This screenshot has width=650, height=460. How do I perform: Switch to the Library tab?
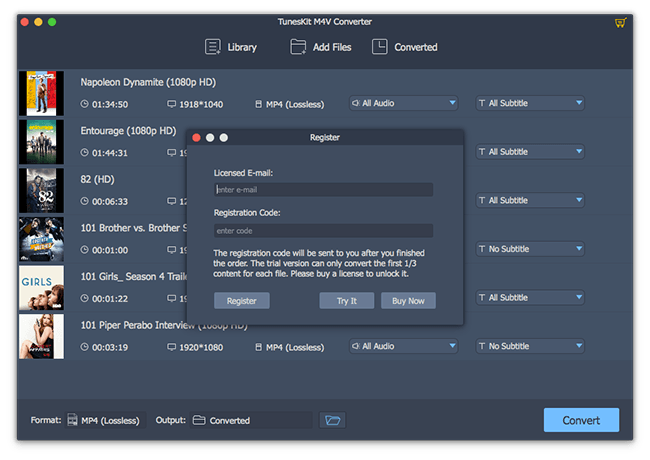(x=242, y=47)
